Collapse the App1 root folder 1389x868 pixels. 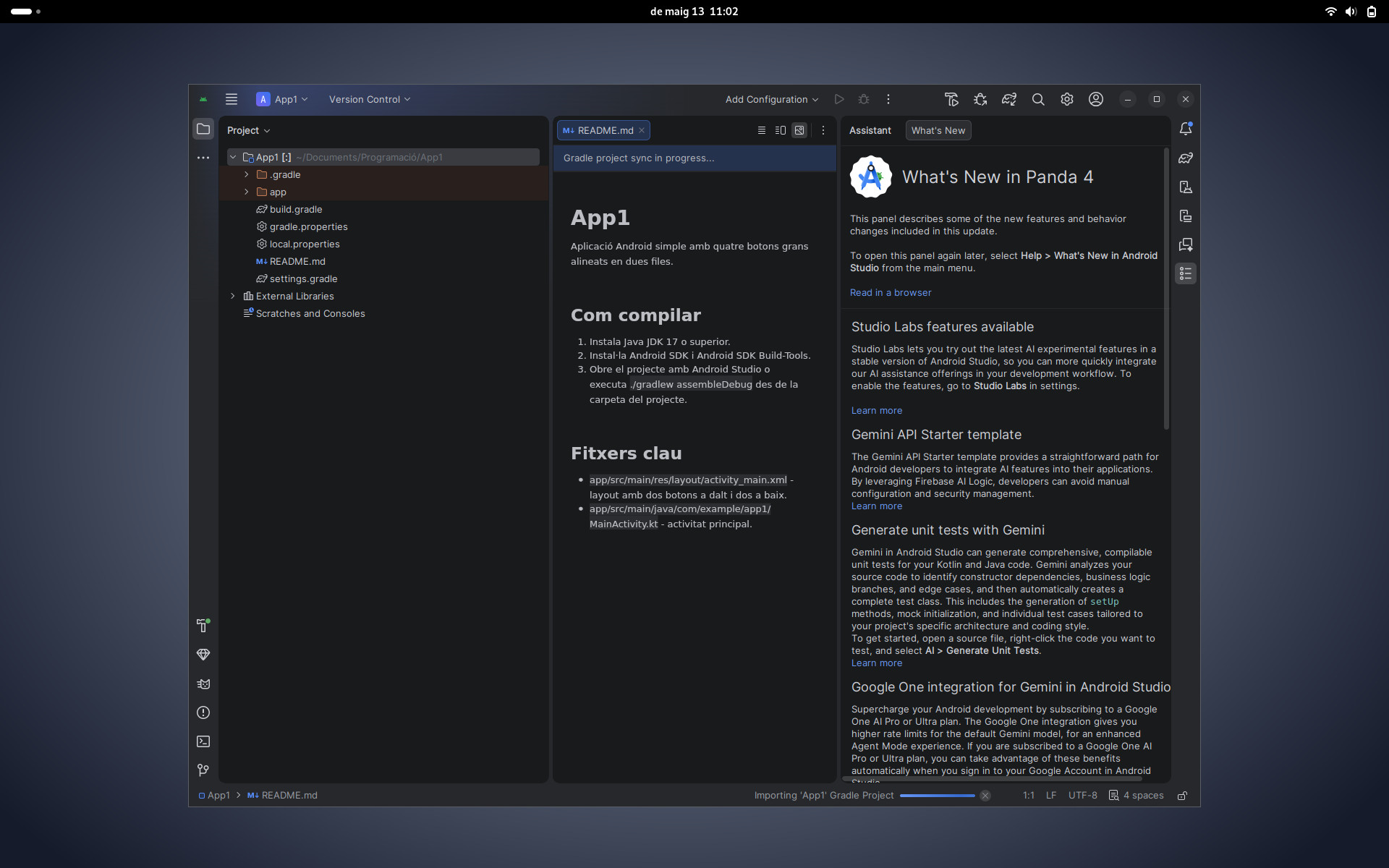click(x=233, y=157)
